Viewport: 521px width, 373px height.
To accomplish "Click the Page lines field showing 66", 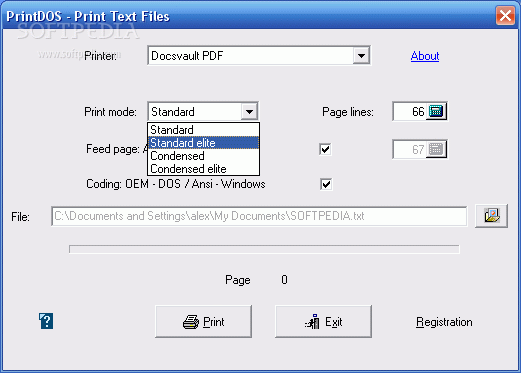I will tap(410, 111).
